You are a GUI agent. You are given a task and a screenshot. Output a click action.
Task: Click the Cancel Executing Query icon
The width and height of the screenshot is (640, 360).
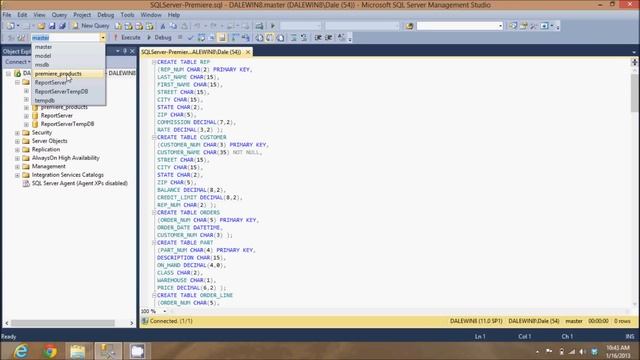pos(180,38)
